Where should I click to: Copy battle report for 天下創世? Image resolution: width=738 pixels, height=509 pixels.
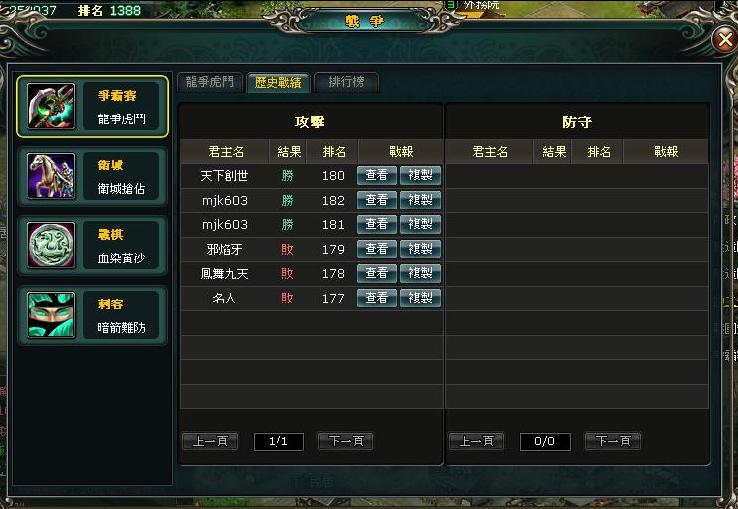coord(420,175)
